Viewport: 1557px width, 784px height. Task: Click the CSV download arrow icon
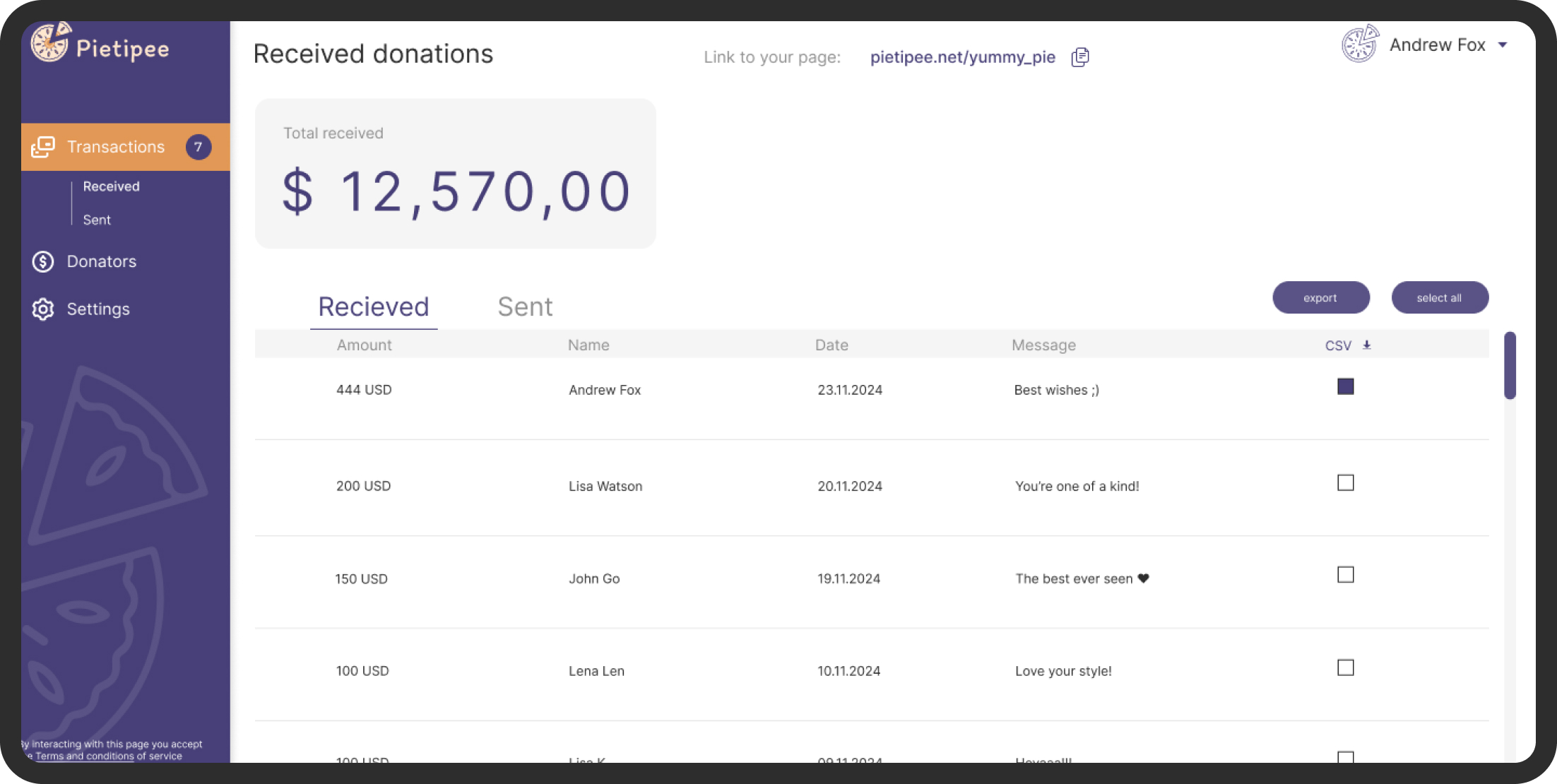click(x=1367, y=345)
